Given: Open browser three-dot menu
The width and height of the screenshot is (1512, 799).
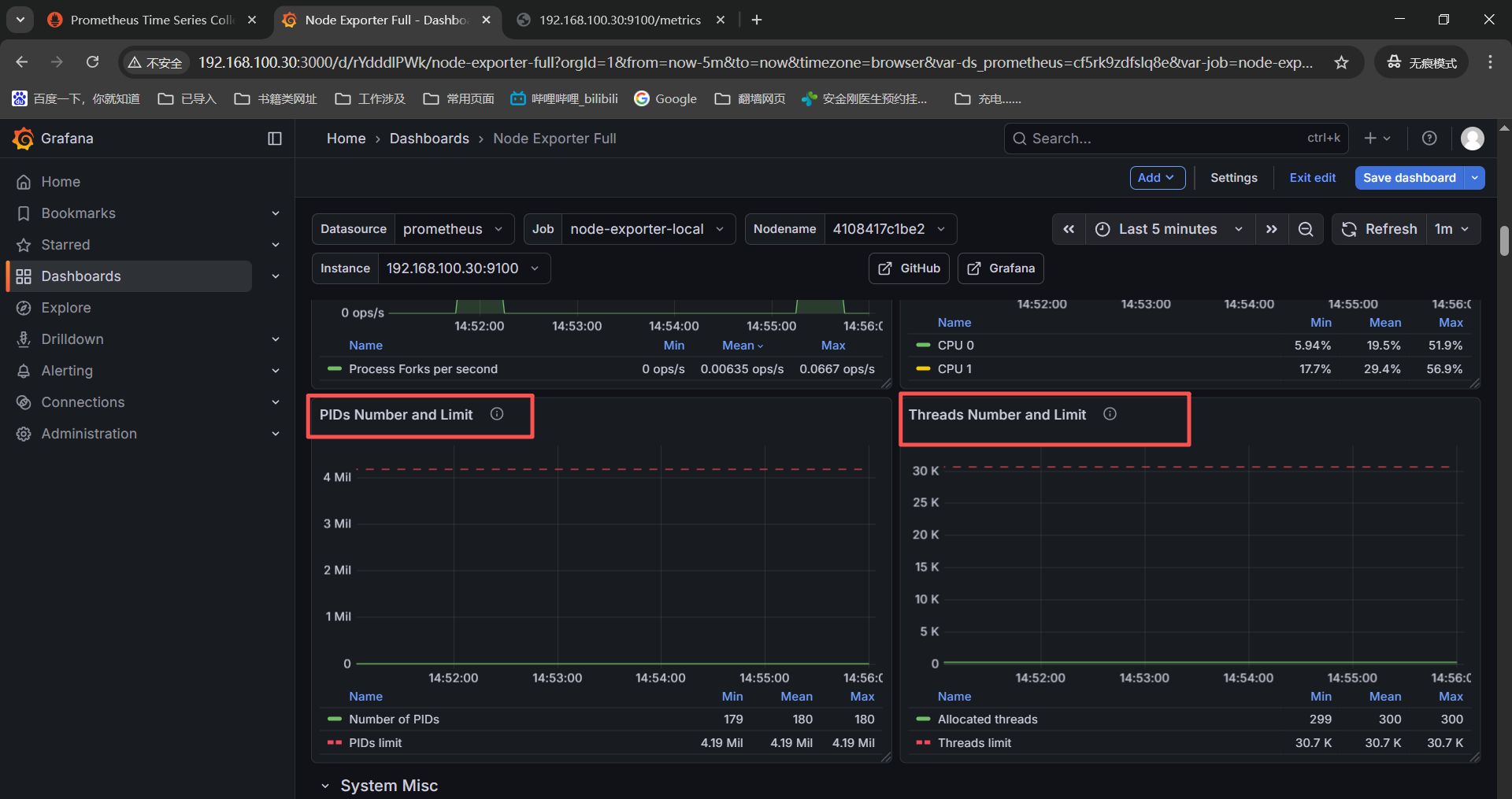Looking at the screenshot, I should coord(1490,62).
